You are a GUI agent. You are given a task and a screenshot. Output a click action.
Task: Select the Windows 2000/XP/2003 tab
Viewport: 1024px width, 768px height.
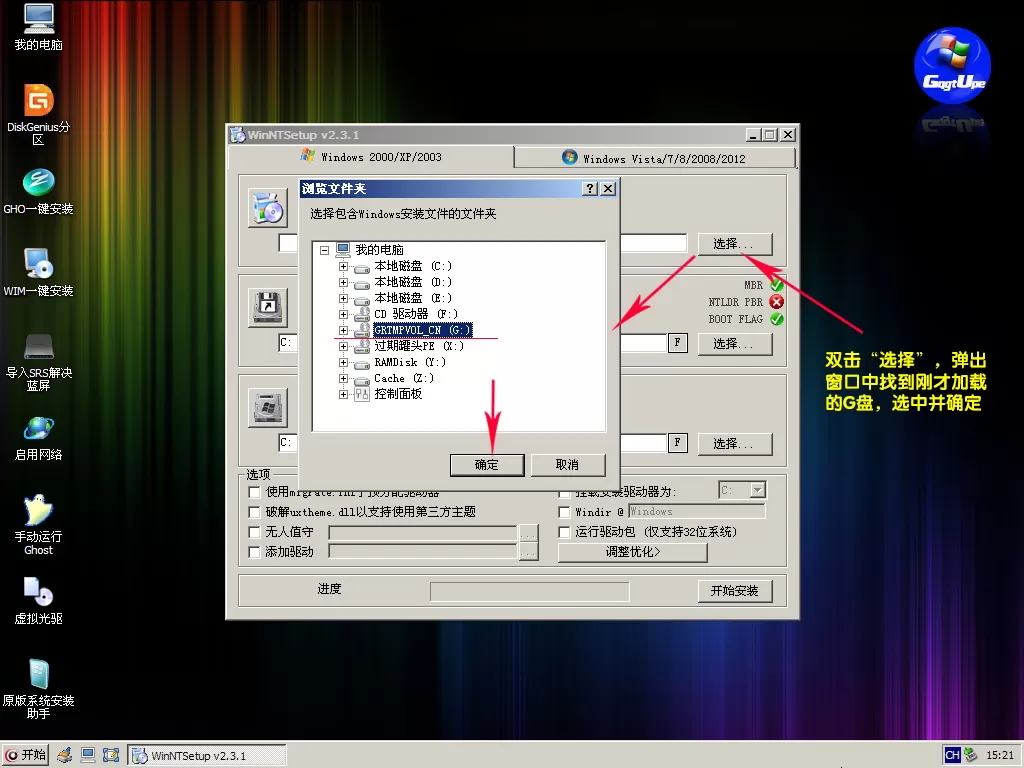371,157
